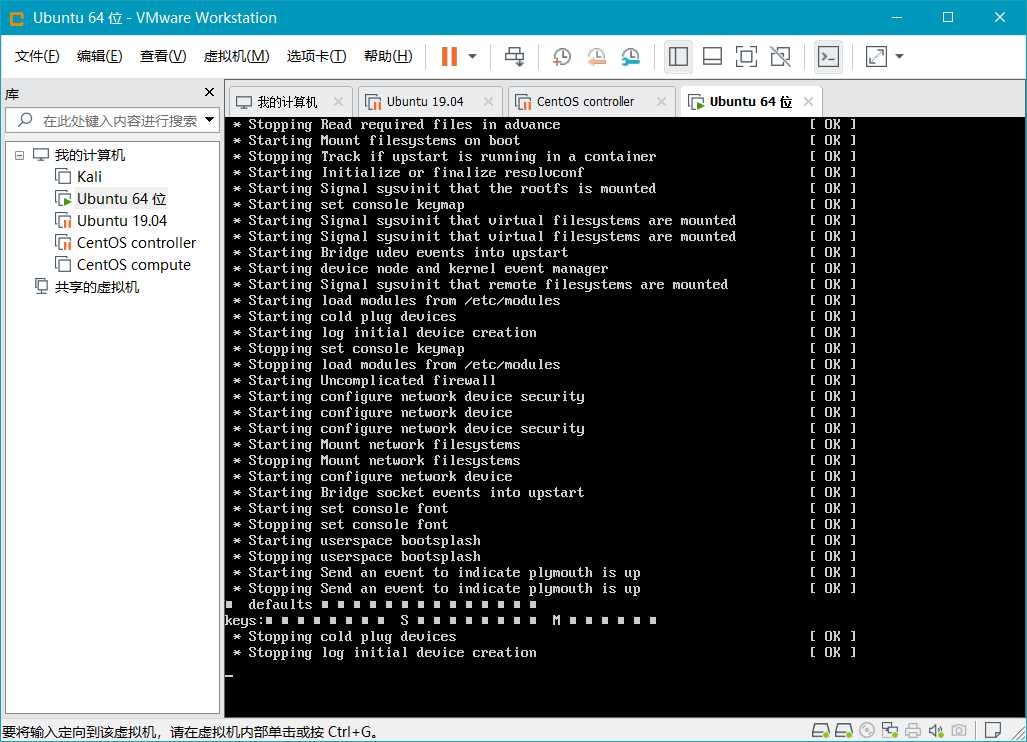
Task: Select 共享的虚拟机 in the library
Action: click(97, 287)
